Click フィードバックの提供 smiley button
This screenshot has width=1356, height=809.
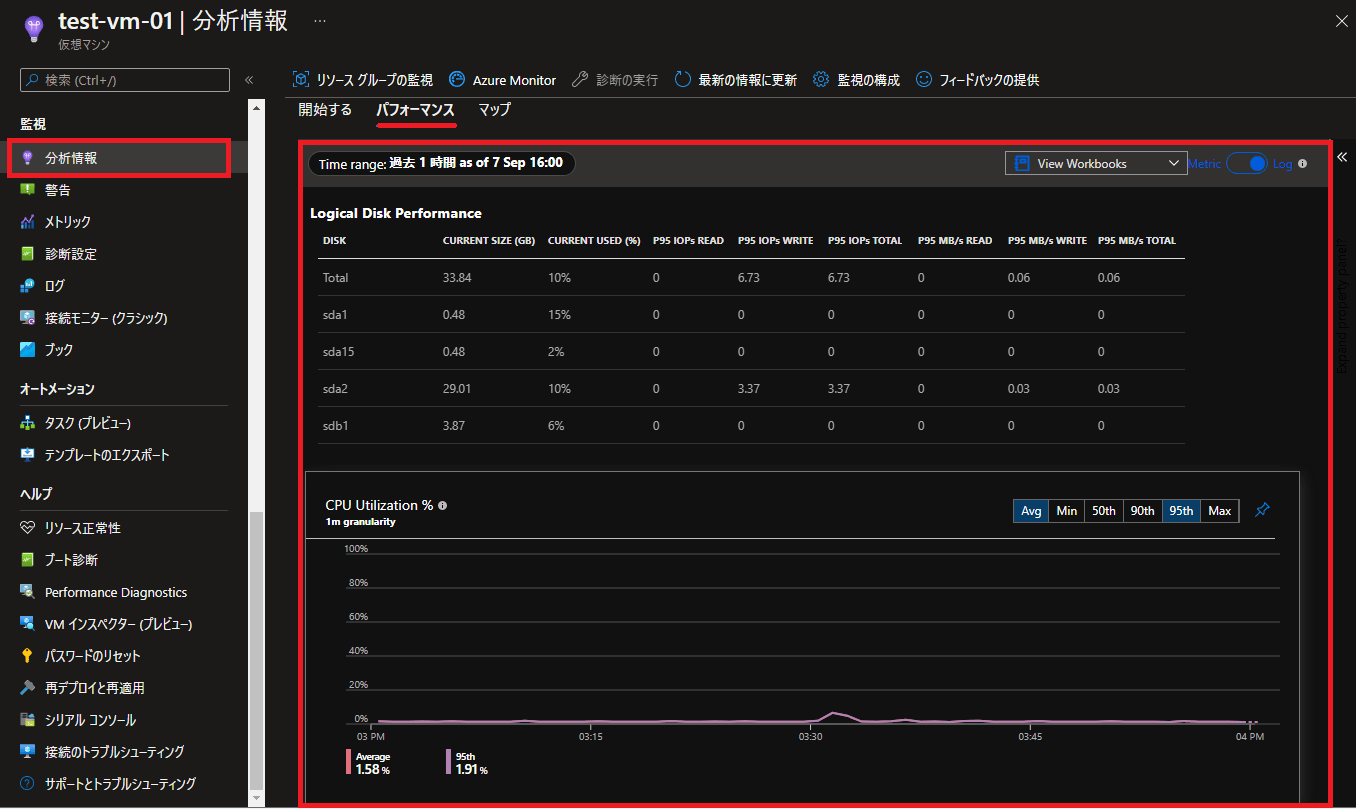tap(978, 80)
